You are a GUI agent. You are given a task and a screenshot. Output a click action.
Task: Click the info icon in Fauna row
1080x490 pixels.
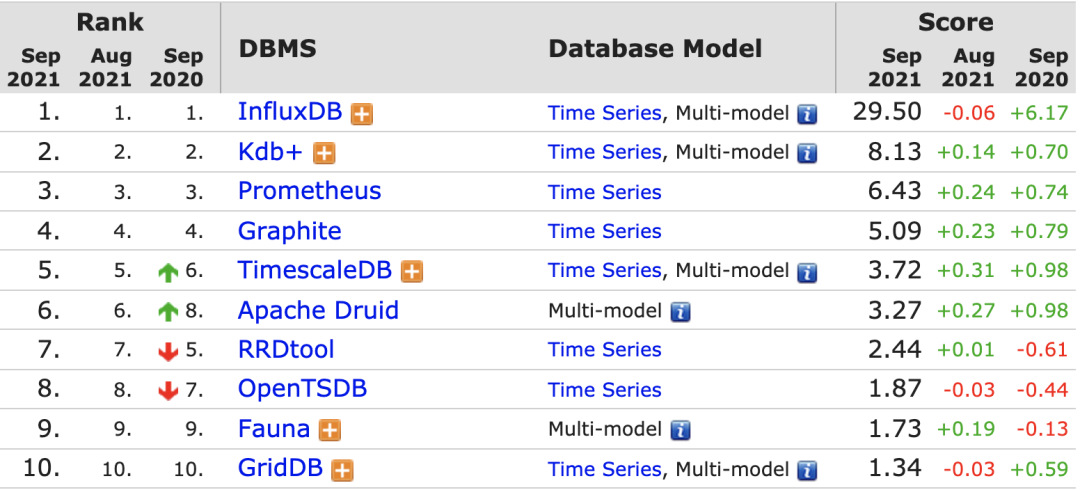tap(681, 431)
